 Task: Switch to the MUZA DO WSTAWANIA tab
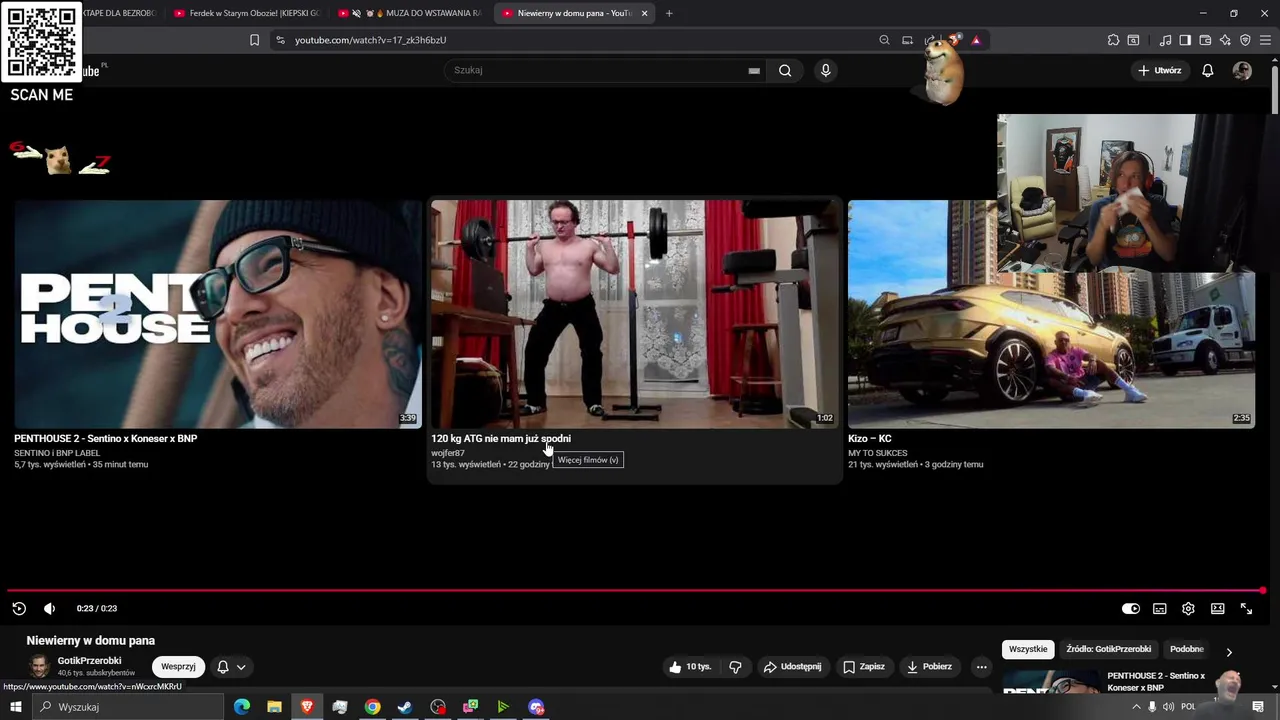pyautogui.click(x=410, y=13)
